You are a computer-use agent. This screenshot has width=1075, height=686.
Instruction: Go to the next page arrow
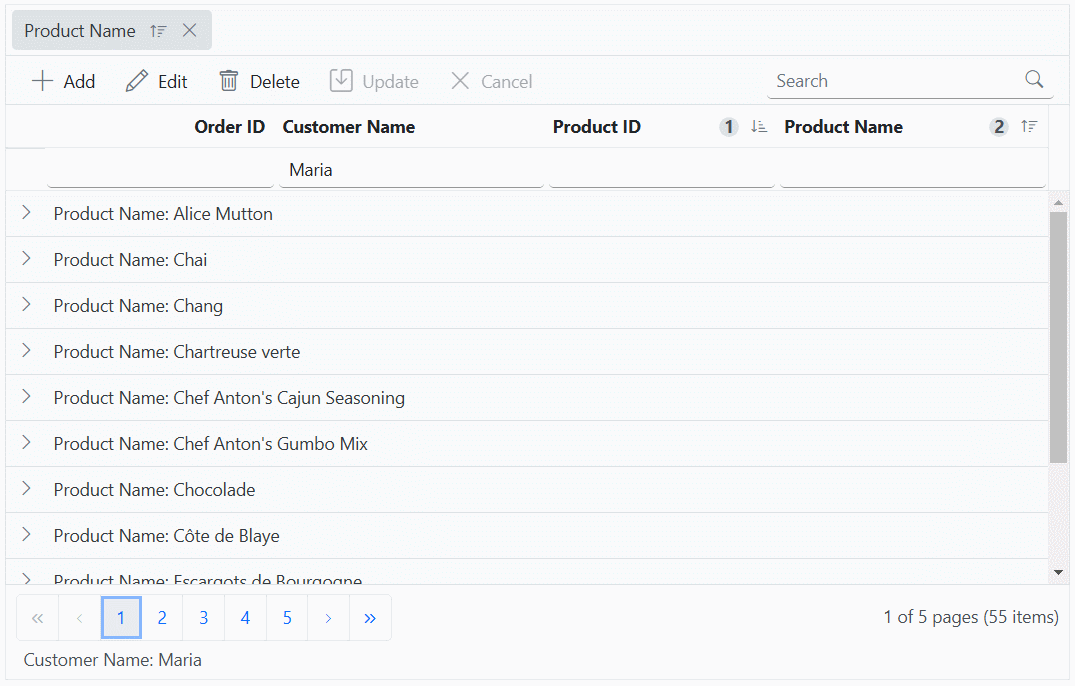pyautogui.click(x=328, y=618)
